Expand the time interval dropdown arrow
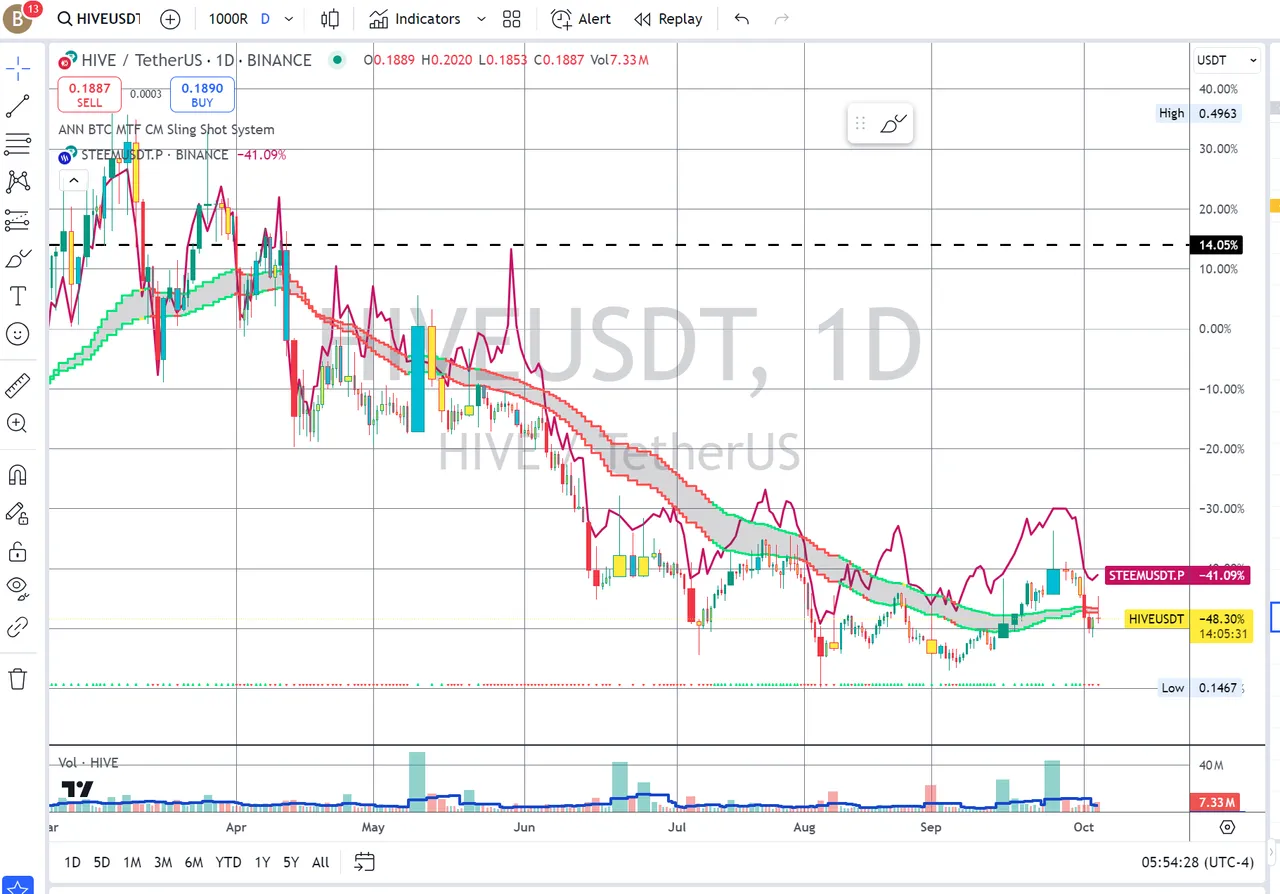 (289, 19)
